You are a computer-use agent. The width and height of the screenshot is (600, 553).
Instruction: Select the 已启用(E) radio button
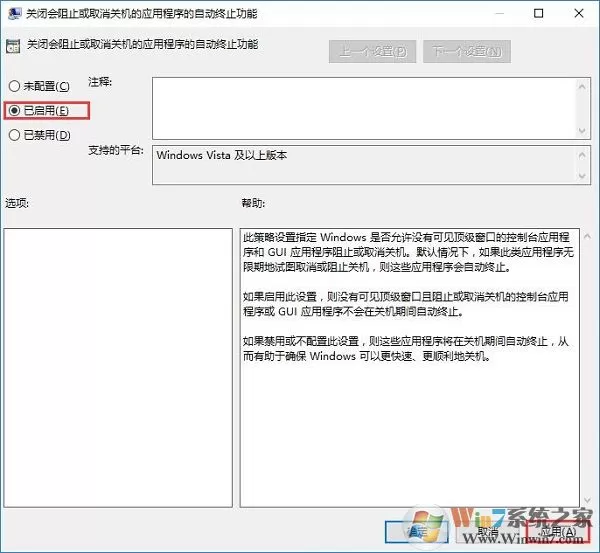39,111
